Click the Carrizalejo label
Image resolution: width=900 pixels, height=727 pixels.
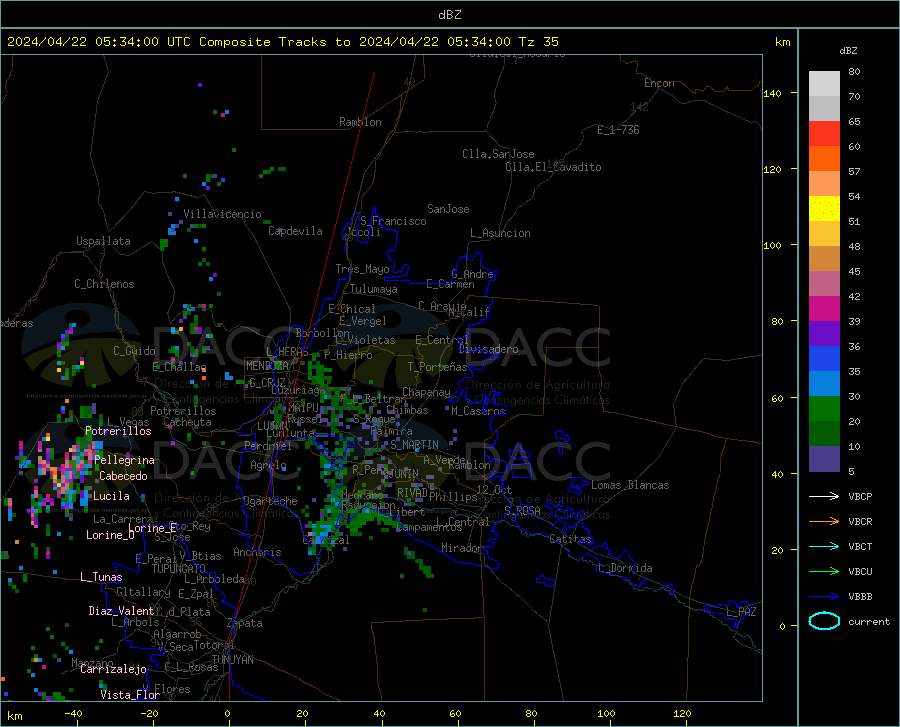[x=113, y=669]
